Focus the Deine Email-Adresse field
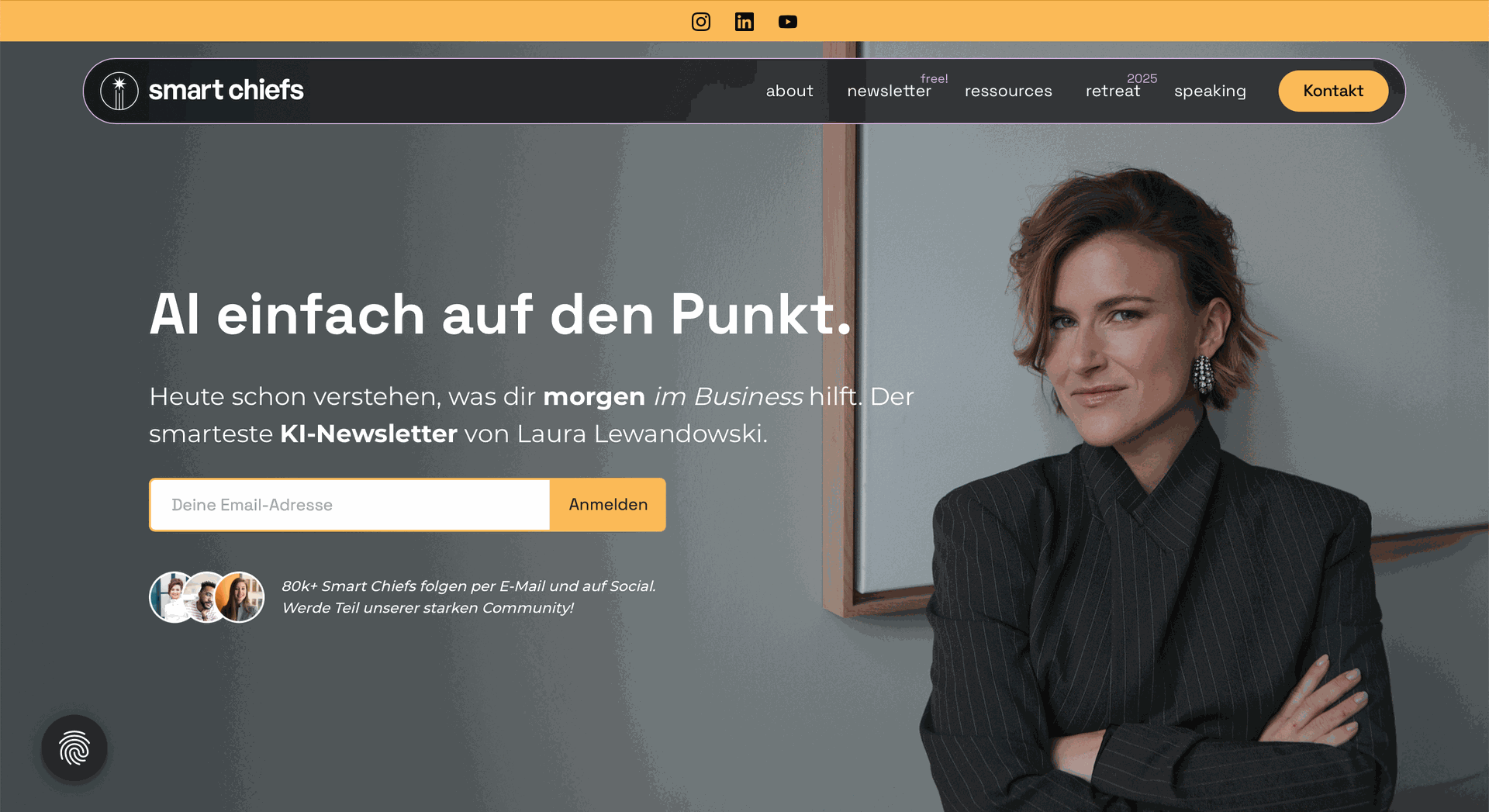The image size is (1489, 812). (x=350, y=505)
